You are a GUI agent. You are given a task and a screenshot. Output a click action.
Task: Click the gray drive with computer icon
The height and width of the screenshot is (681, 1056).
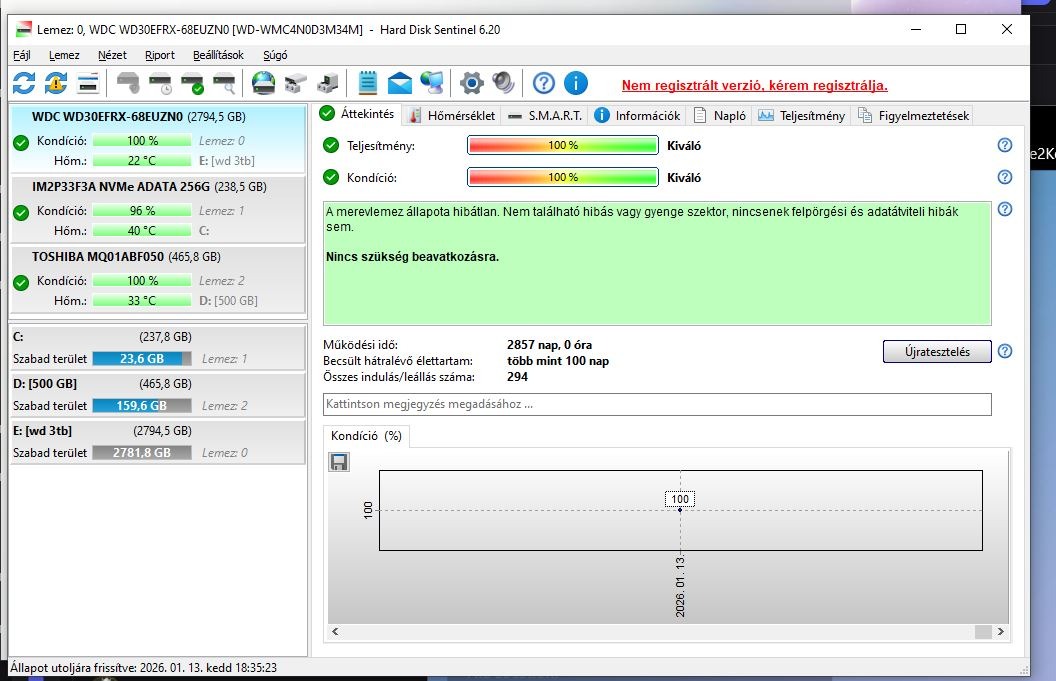(x=328, y=84)
